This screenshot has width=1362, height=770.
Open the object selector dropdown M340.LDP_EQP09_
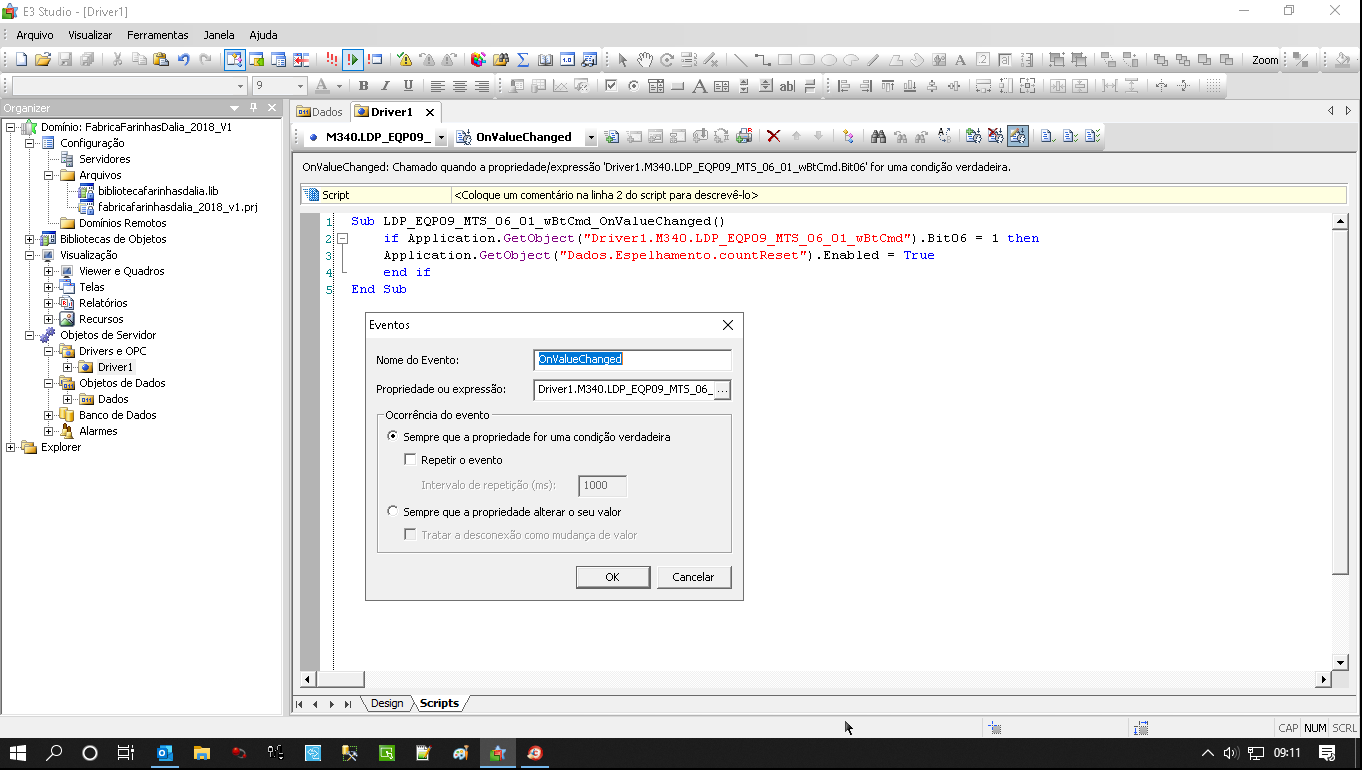tap(440, 137)
